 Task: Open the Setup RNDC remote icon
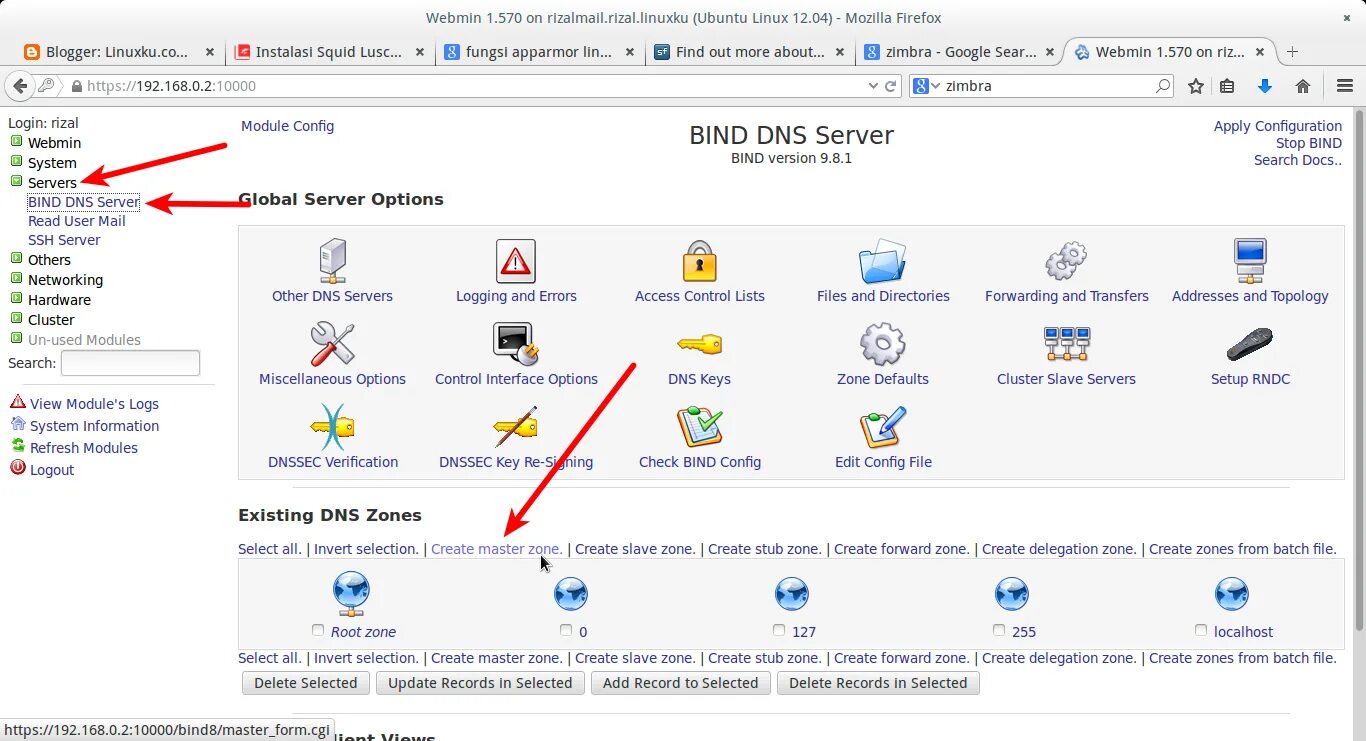point(1250,344)
